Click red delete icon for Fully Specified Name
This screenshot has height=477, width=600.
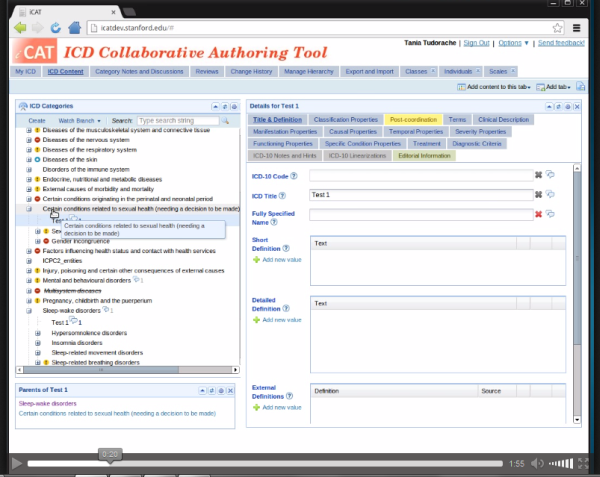point(538,214)
